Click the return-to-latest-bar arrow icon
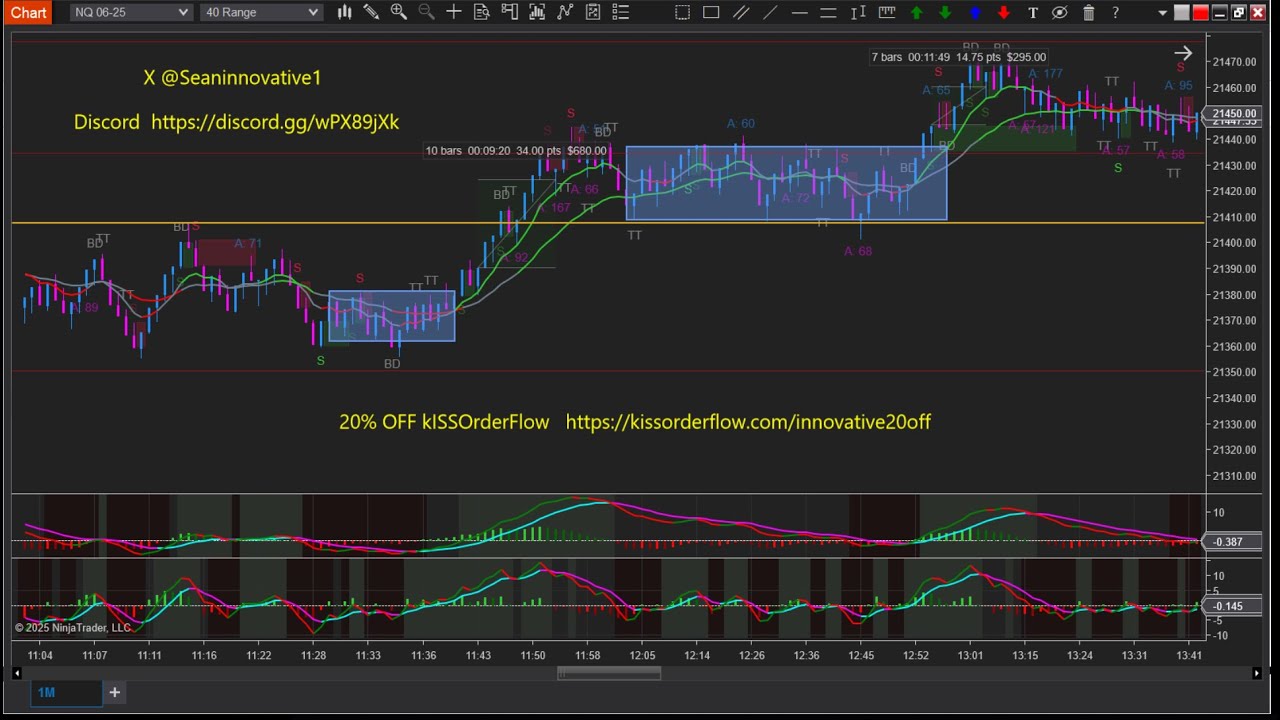The image size is (1280, 720). click(x=1183, y=54)
